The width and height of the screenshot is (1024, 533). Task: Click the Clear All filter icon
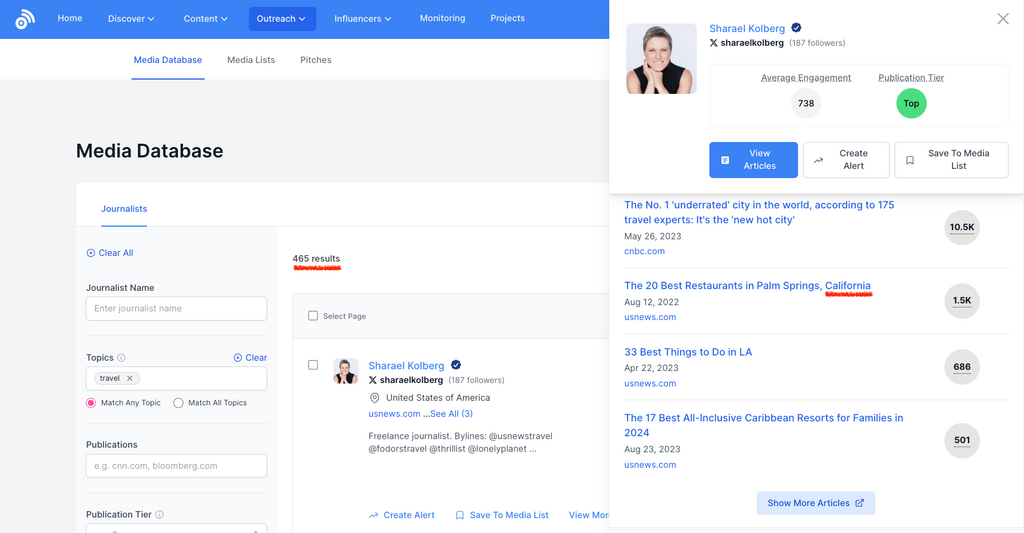click(x=91, y=253)
